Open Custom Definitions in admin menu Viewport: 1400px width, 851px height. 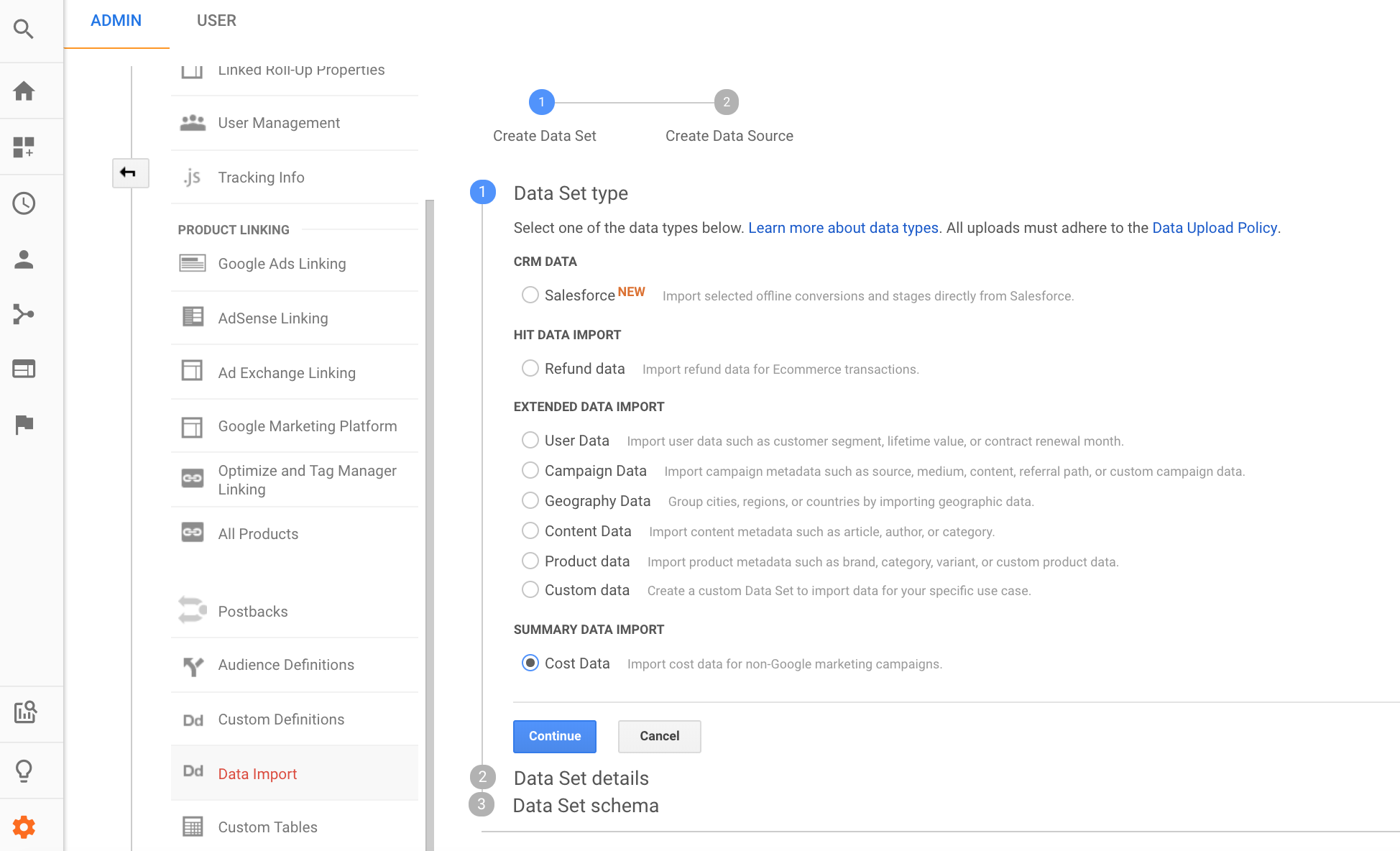pyautogui.click(x=281, y=719)
